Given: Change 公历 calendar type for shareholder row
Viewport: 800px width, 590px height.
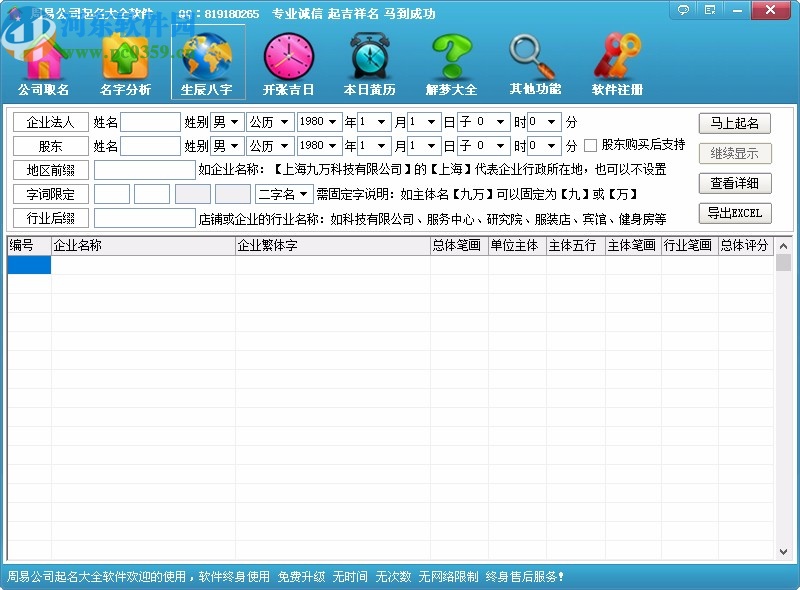Looking at the screenshot, I should (x=270, y=146).
